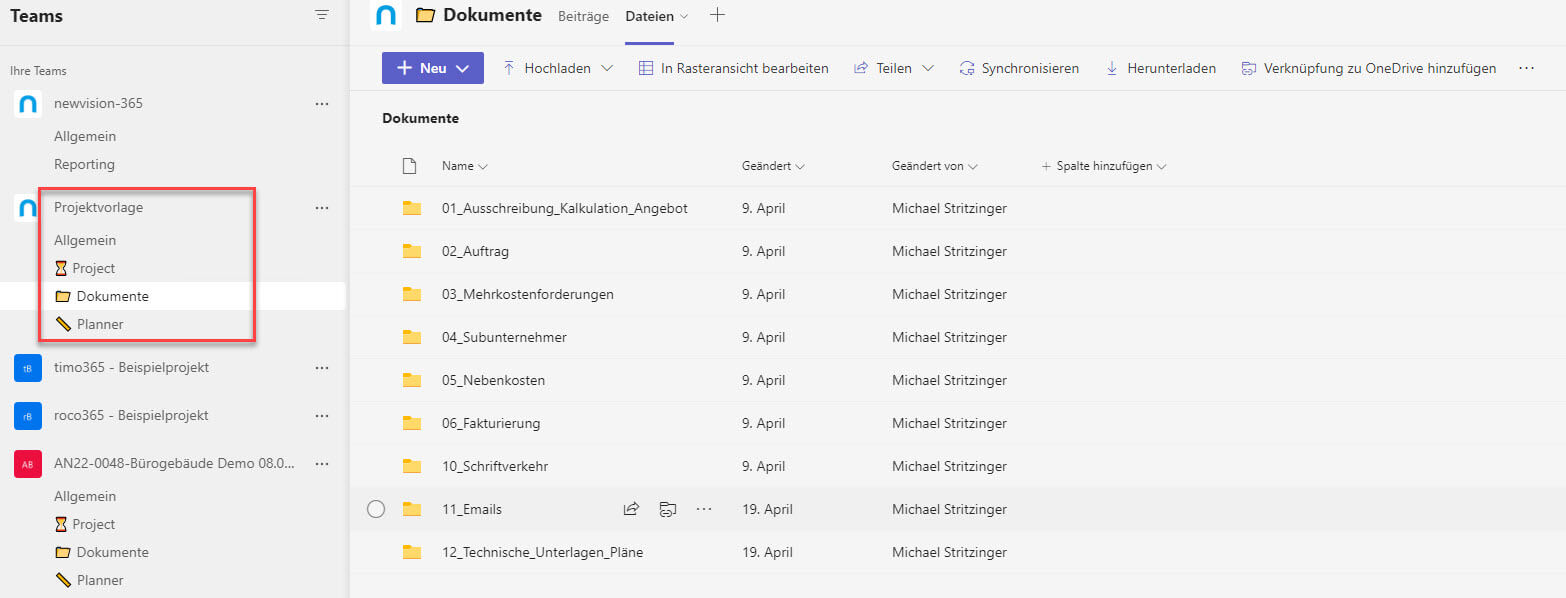1566x598 pixels.
Task: Click Synchronisieren in the toolbar
Action: tap(1019, 68)
